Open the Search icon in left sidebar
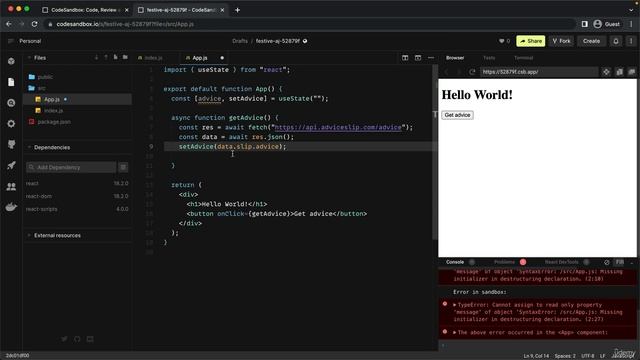Viewport: 640px width, 360px height. (x=11, y=103)
